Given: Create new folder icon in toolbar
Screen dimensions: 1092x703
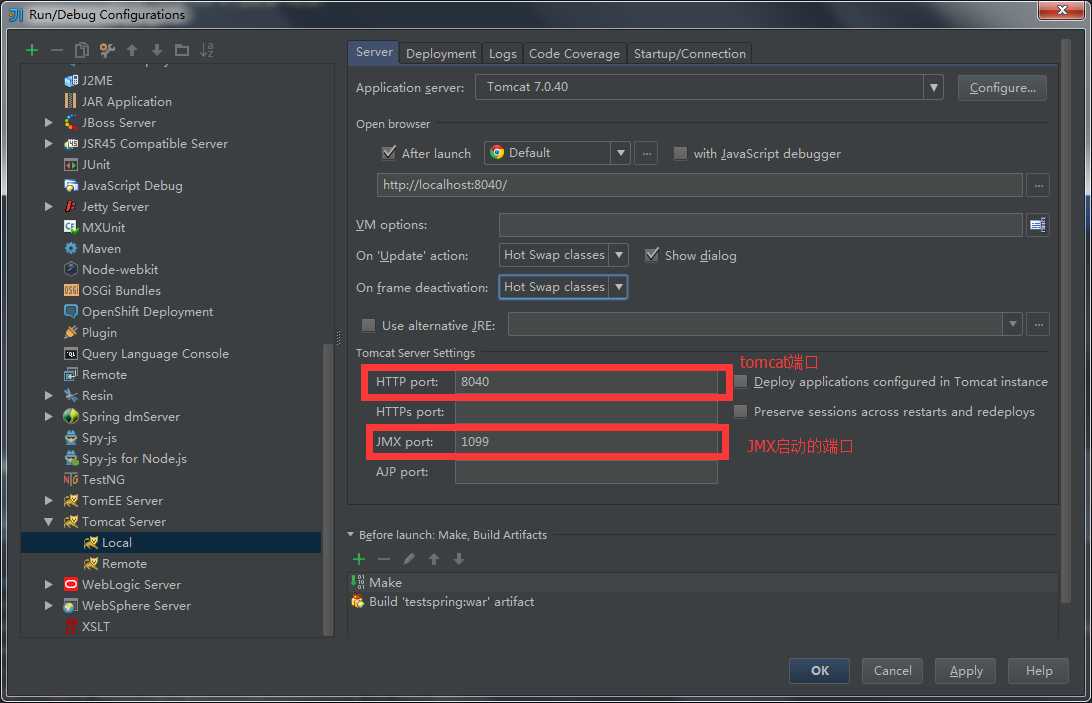Looking at the screenshot, I should (182, 50).
